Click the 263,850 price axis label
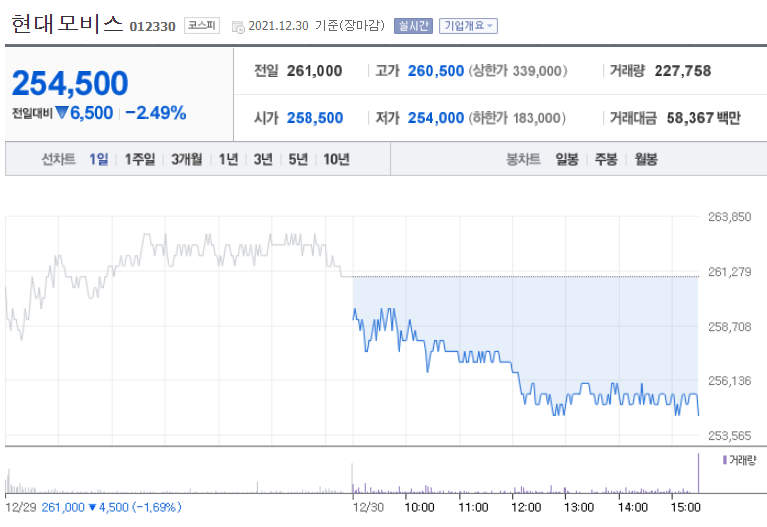Viewport: 767px width, 527px height. pos(729,217)
